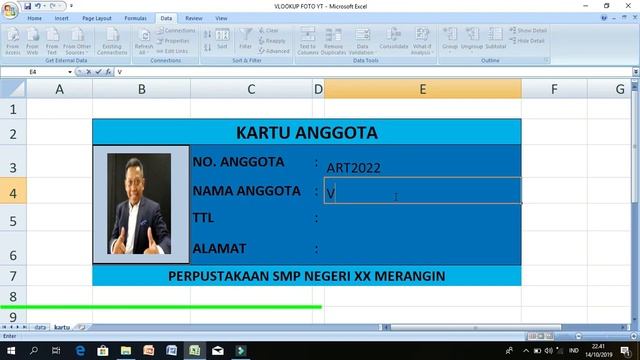Open Outline dialog launcher

pyautogui.click(x=546, y=60)
